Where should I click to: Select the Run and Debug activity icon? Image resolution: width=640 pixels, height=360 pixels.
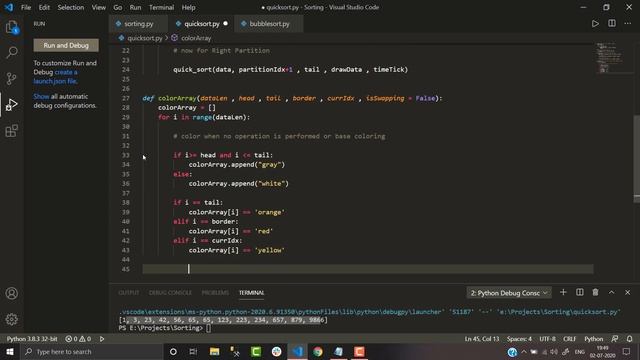coord(11,105)
